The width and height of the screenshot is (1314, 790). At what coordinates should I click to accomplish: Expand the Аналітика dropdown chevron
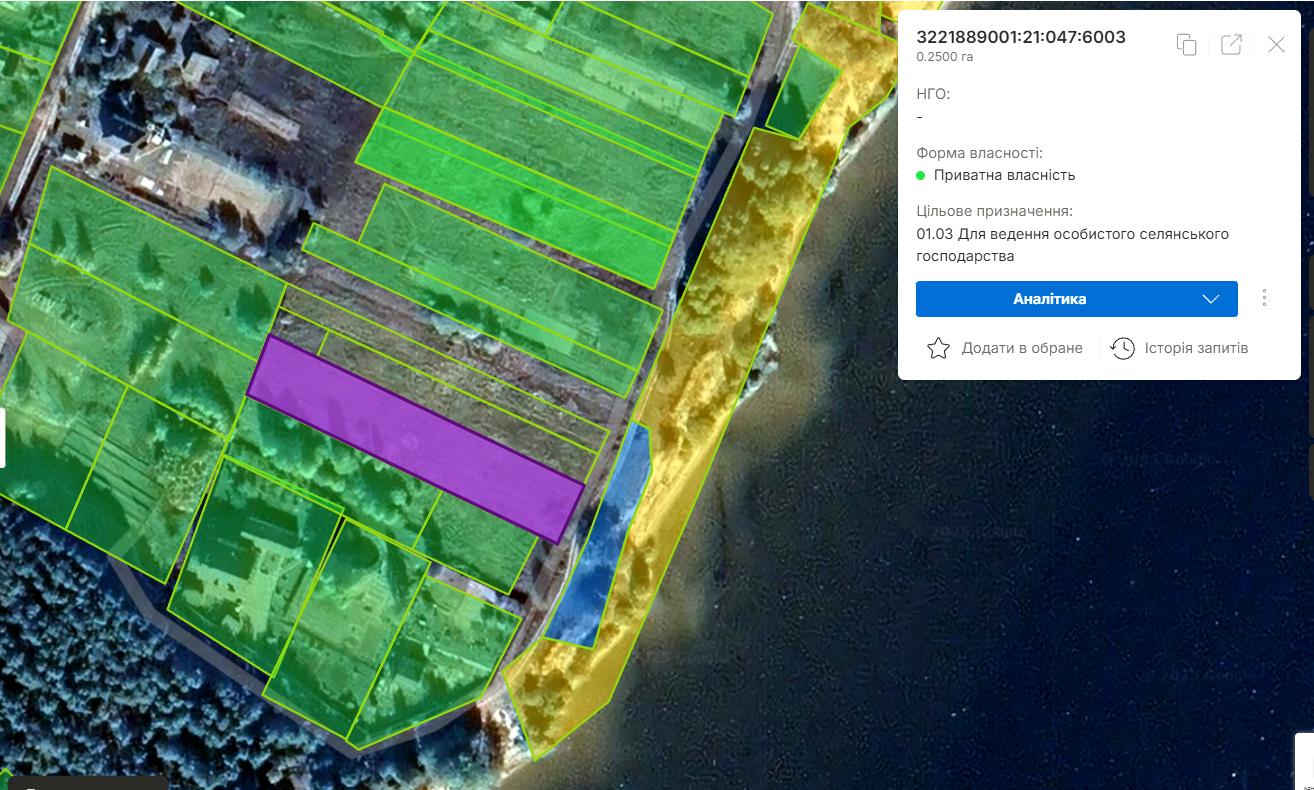(x=1210, y=299)
